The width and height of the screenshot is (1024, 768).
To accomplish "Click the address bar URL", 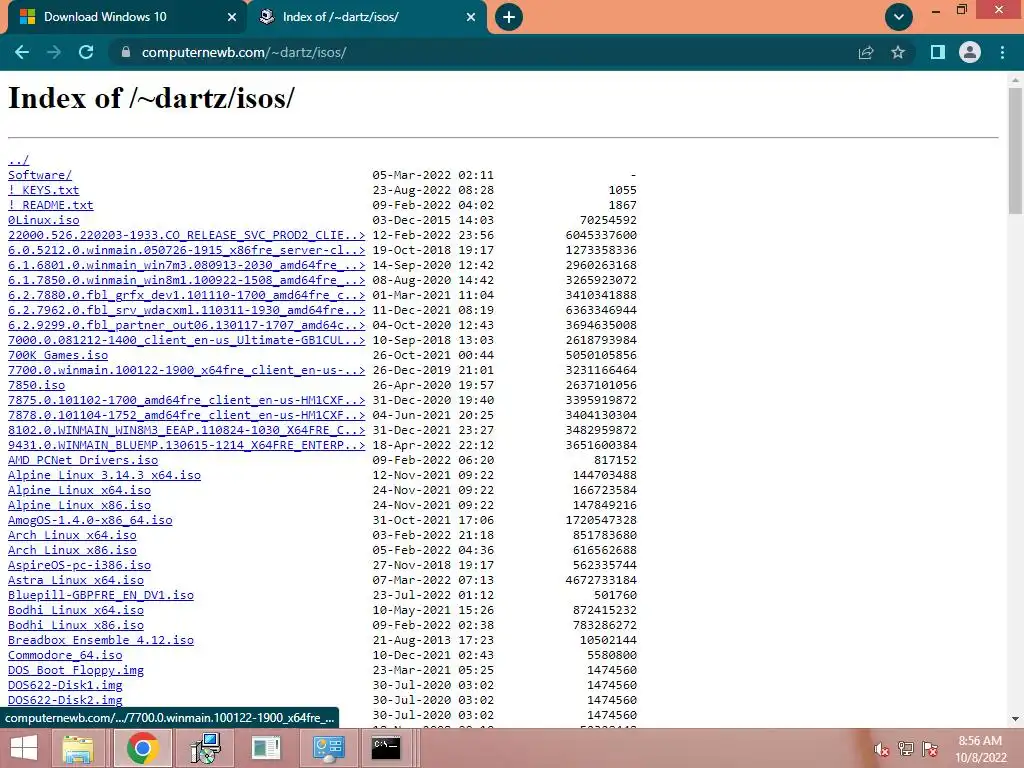I will pyautogui.click(x=244, y=52).
